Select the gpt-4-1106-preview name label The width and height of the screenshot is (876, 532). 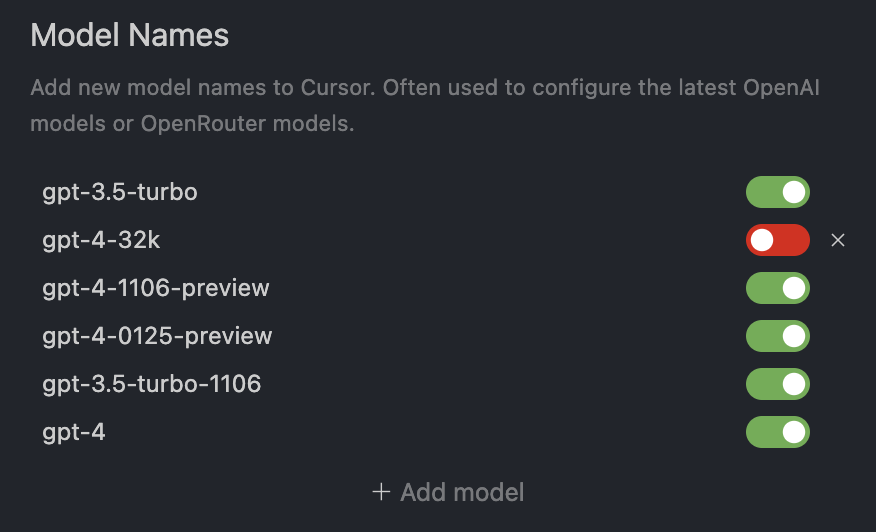(156, 288)
